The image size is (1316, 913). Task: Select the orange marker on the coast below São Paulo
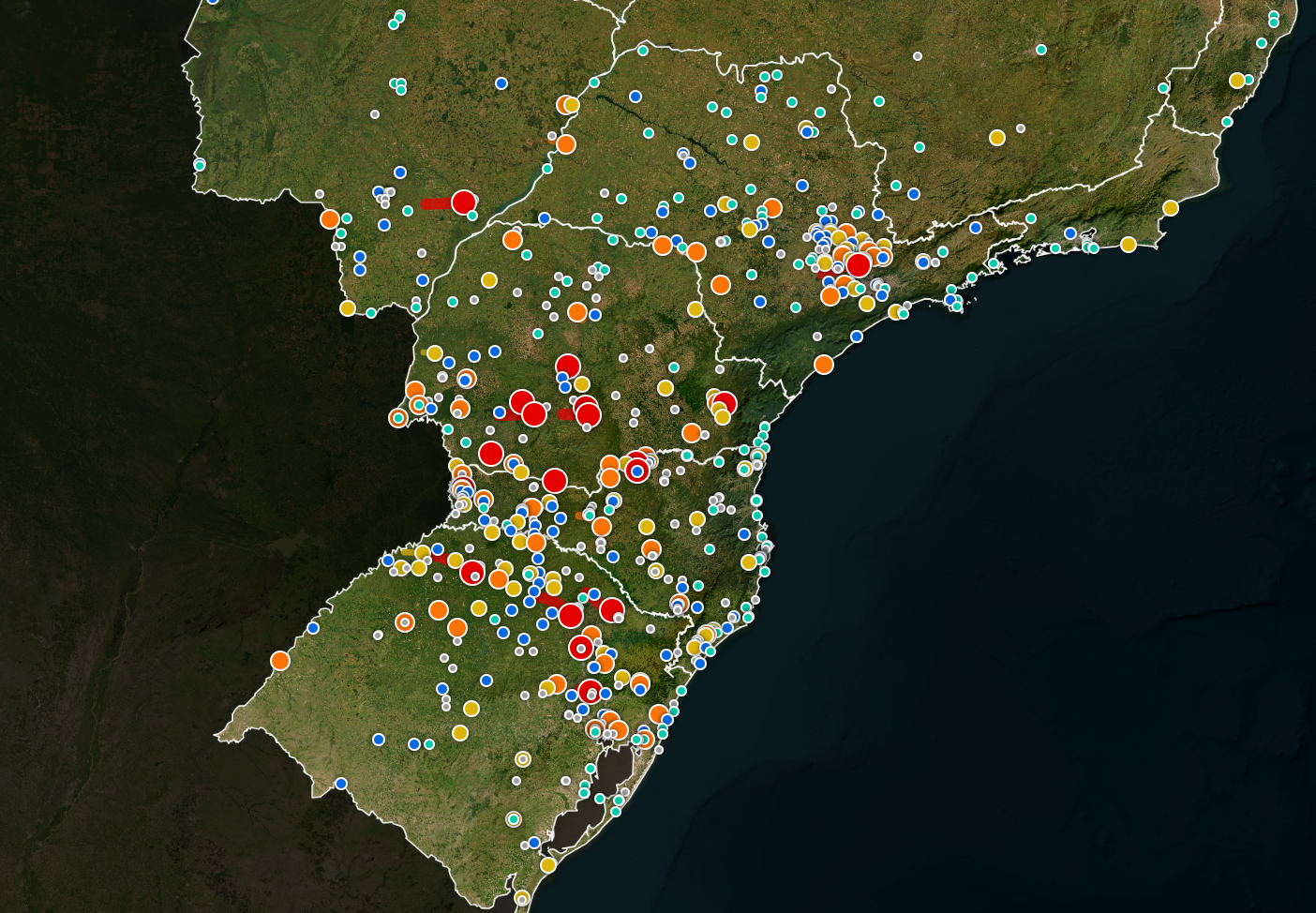(x=824, y=364)
